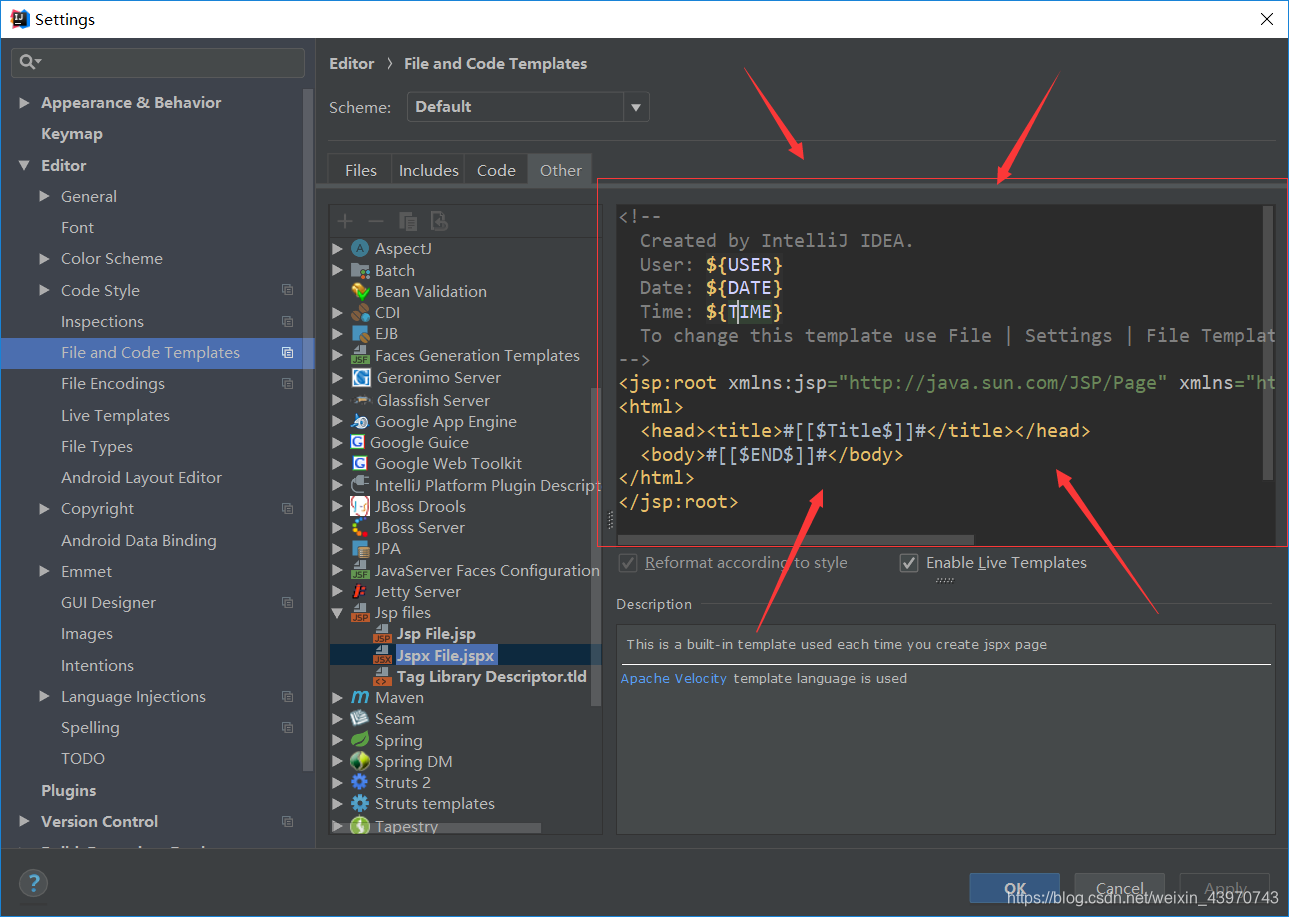
Task: Click in the settings search field
Action: click(x=158, y=62)
